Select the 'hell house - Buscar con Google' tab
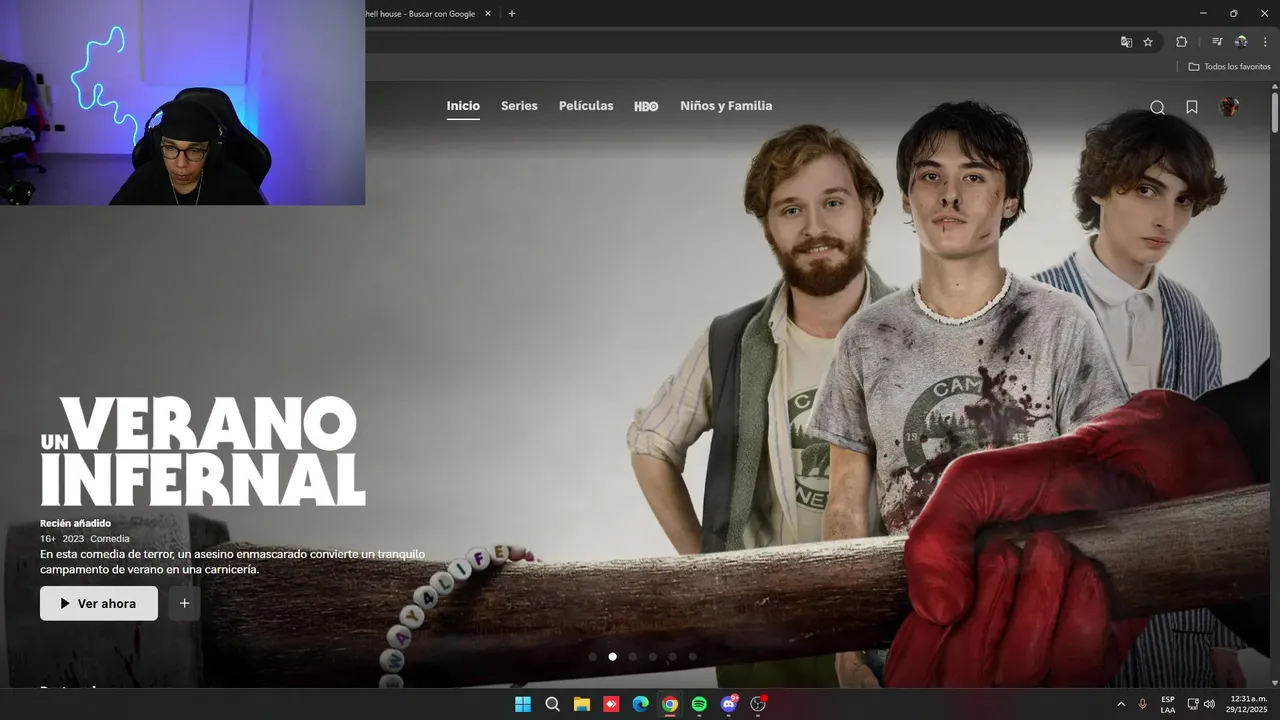The height and width of the screenshot is (720, 1280). click(422, 14)
